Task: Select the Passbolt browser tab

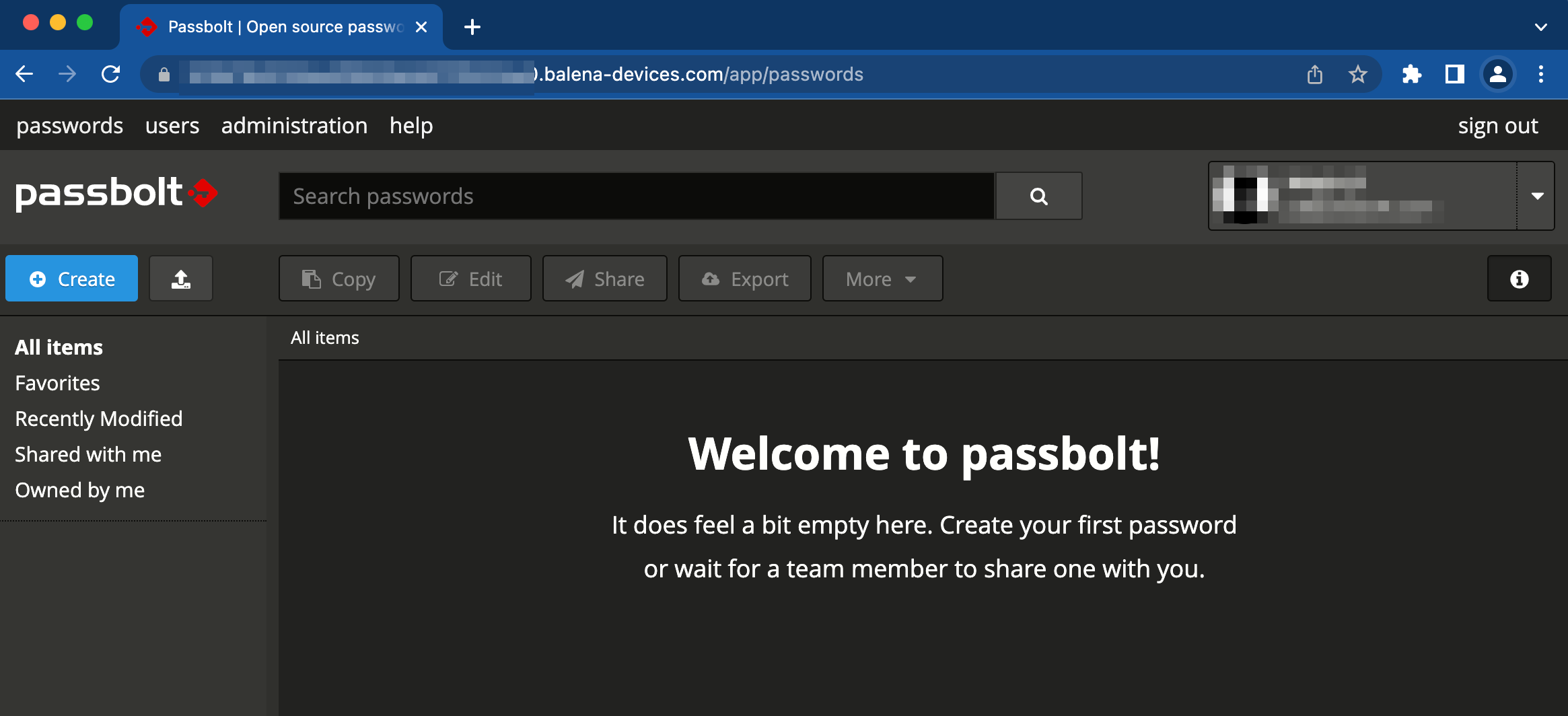Action: click(x=281, y=27)
